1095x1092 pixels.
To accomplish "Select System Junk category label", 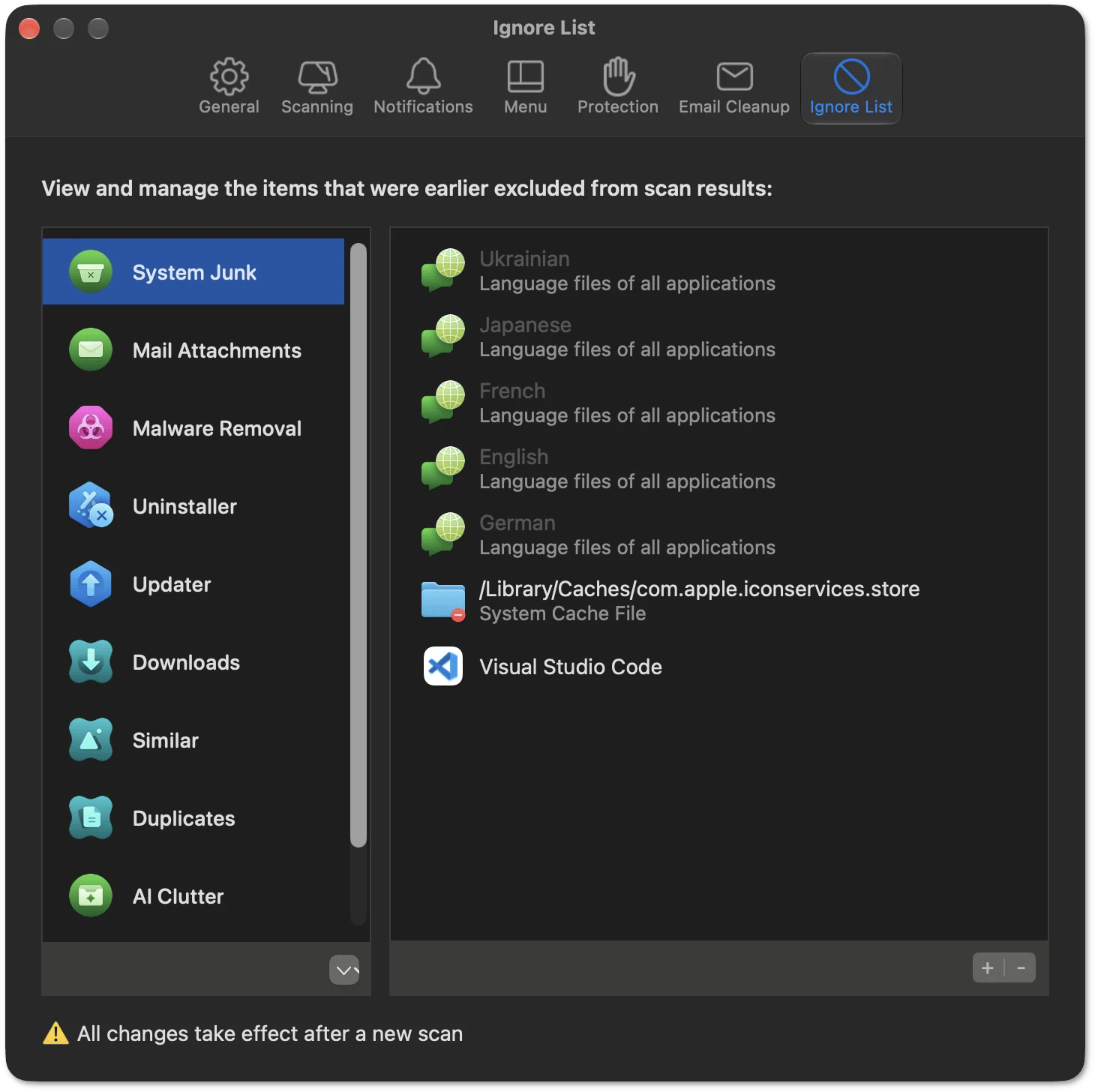I will point(194,272).
